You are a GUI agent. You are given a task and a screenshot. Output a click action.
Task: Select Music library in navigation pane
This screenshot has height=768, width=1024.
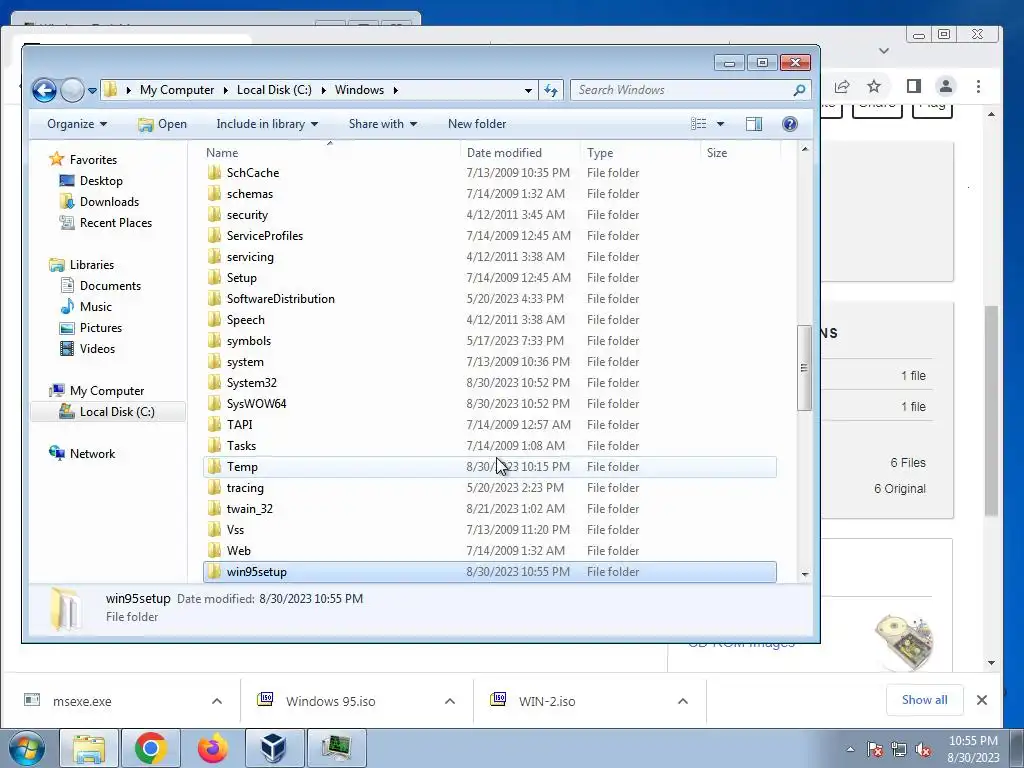[95, 306]
